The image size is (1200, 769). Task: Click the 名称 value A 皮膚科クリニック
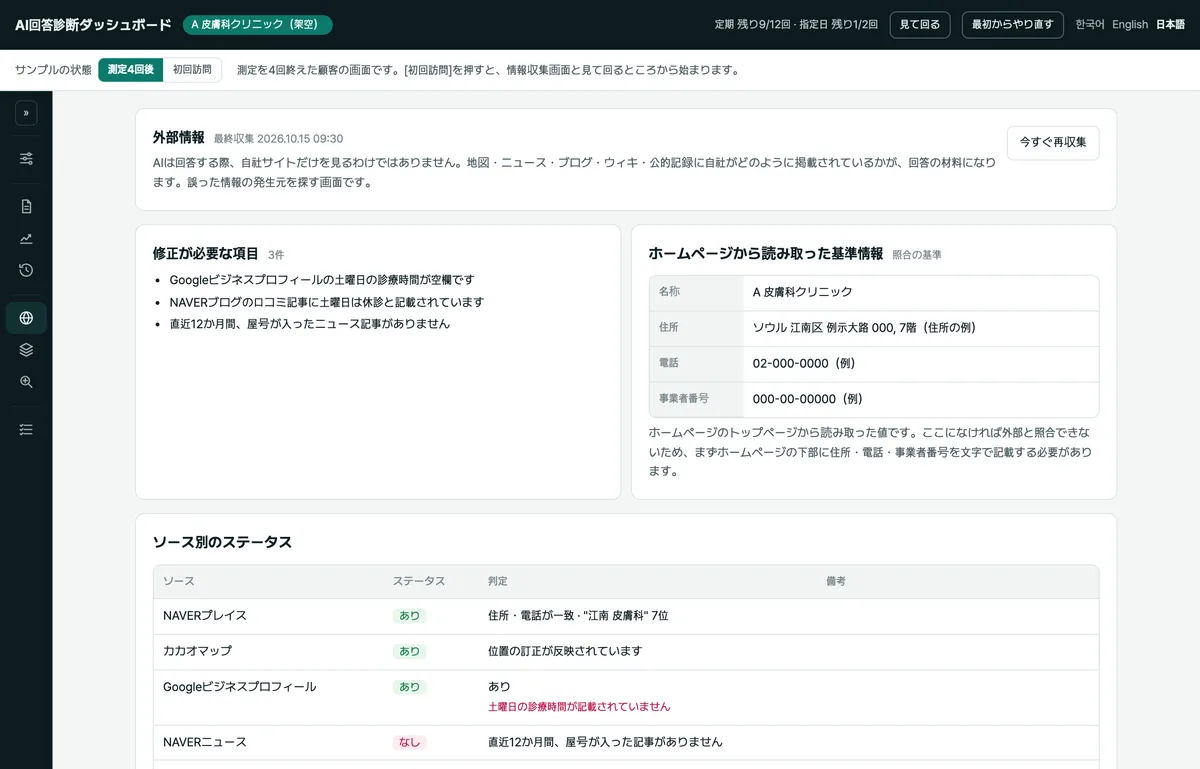[x=803, y=292]
